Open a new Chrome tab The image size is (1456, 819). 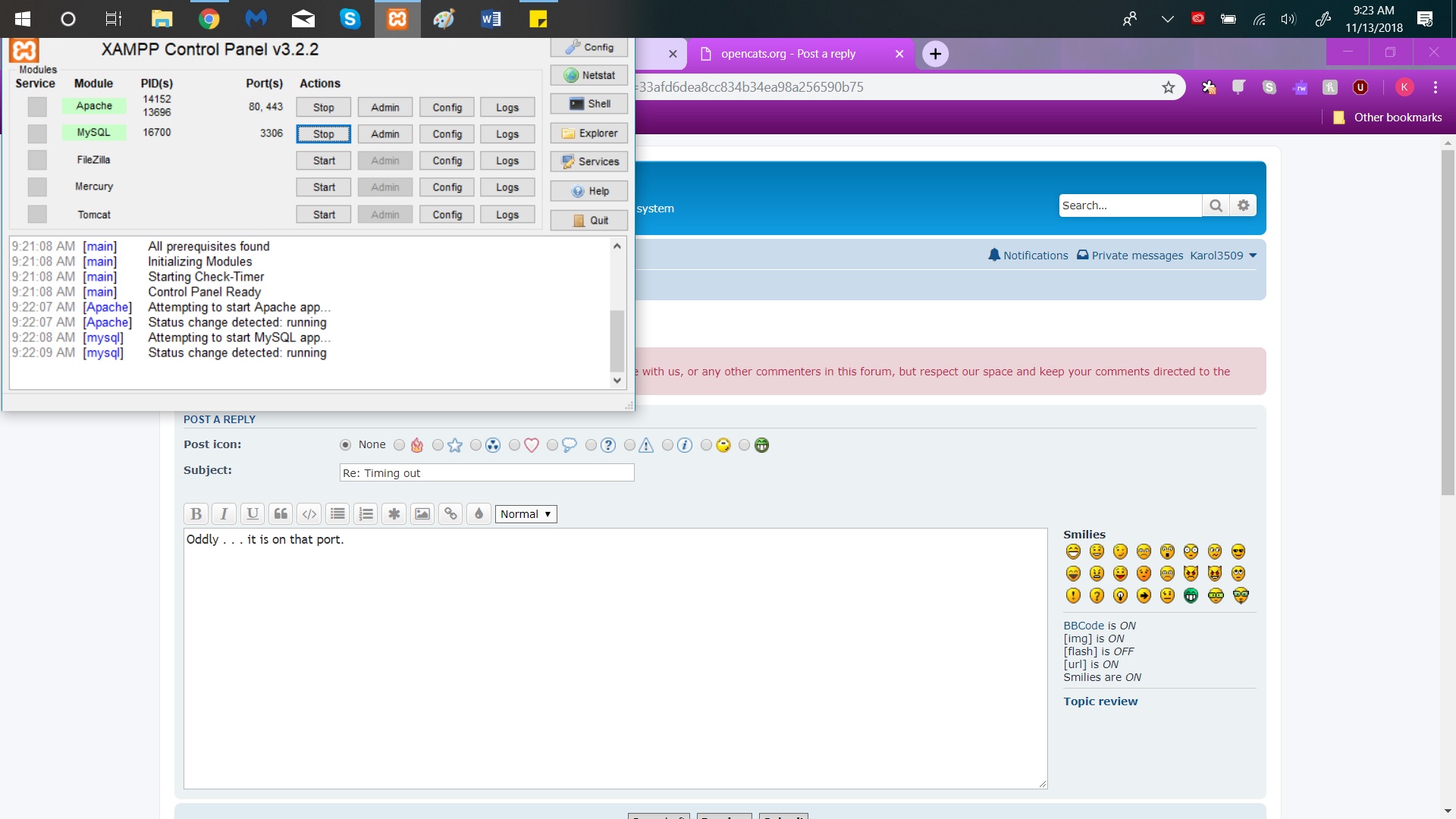click(935, 54)
